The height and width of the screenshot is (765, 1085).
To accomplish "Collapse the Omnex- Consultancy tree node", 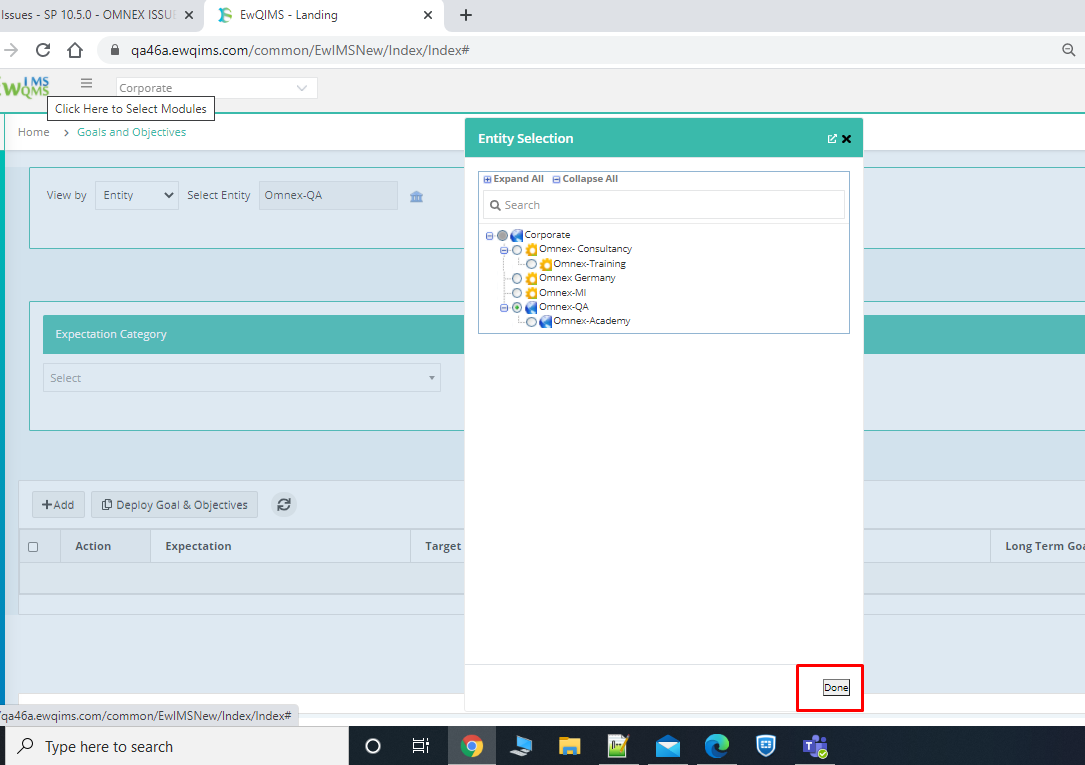I will [x=504, y=250].
